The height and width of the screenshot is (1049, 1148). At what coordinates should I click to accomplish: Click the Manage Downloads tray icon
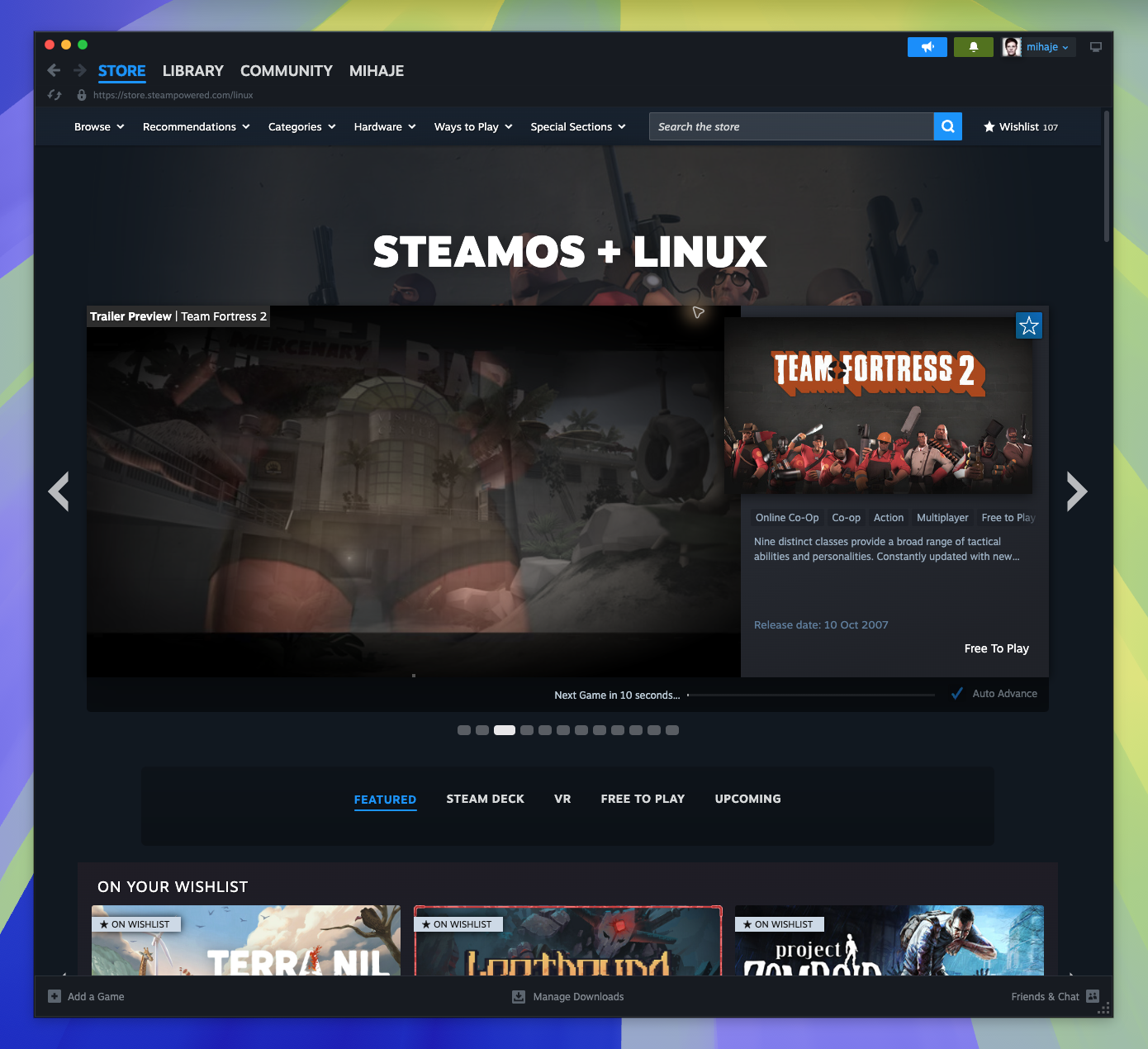(x=519, y=996)
